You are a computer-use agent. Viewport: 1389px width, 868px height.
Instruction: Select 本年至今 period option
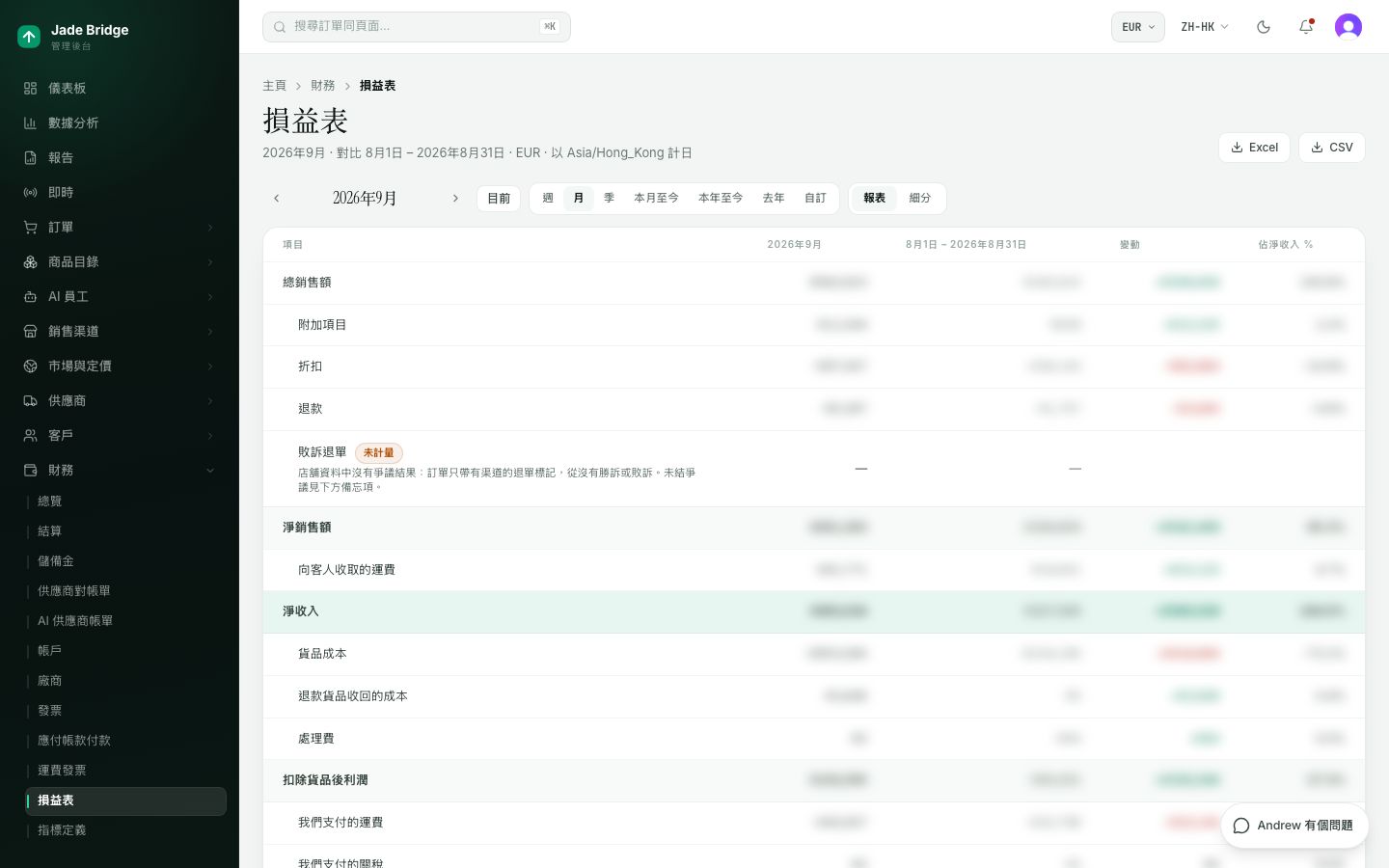point(721,199)
